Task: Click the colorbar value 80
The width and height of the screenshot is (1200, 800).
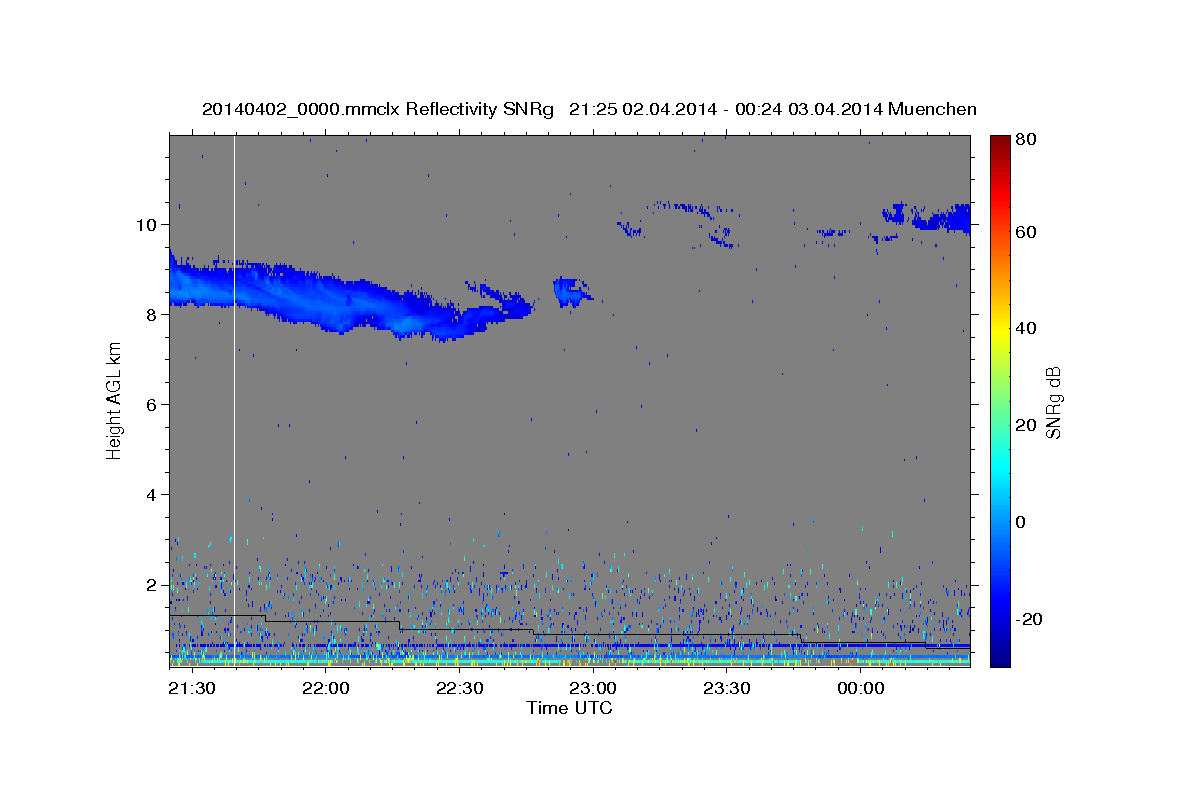Action: pos(1026,140)
